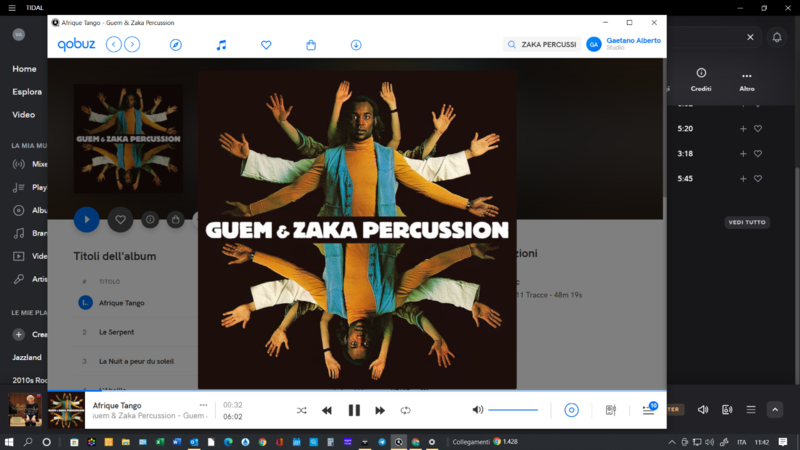Image resolution: width=800 pixels, height=450 pixels.
Task: Toggle repeat mode
Action: [x=406, y=410]
